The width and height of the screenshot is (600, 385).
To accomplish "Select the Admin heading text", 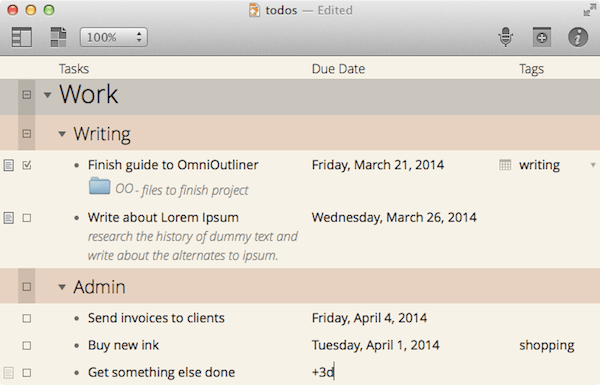I will (x=99, y=287).
